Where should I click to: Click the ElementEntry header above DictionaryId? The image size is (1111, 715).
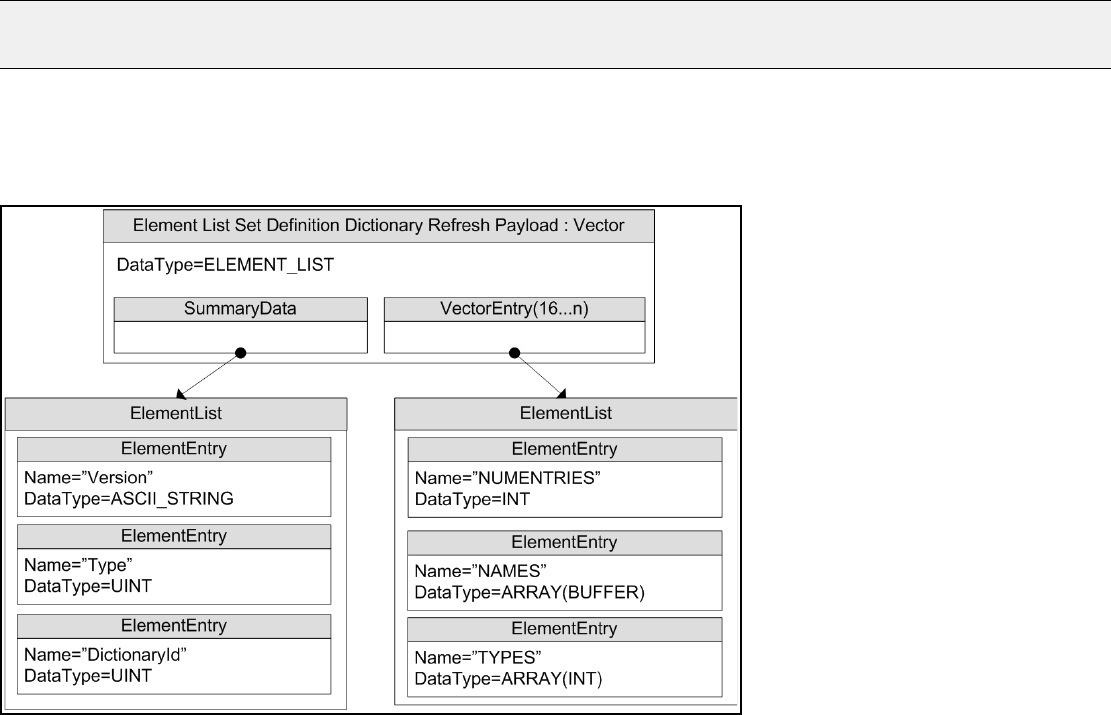(x=174, y=626)
